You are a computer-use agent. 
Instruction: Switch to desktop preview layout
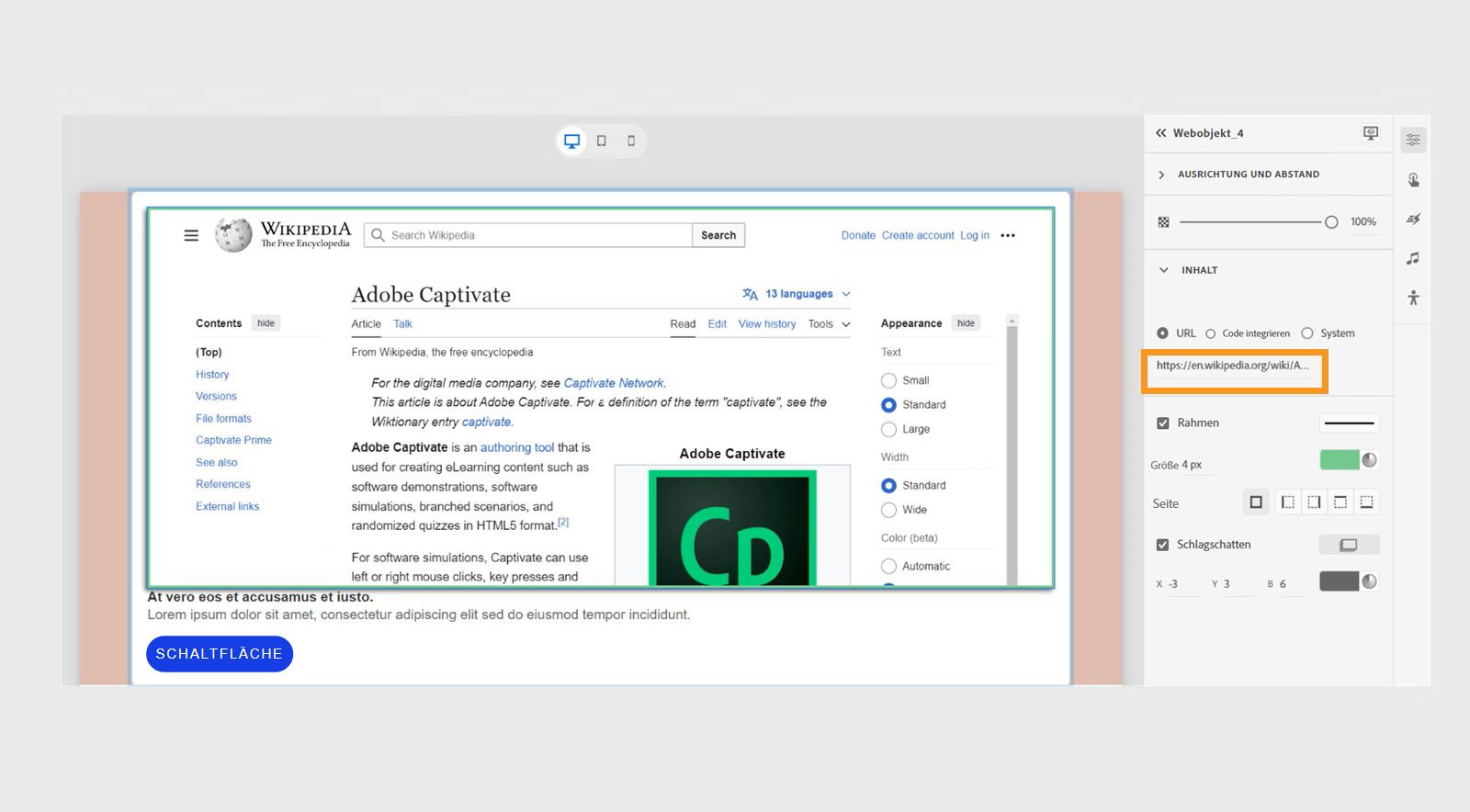click(x=571, y=141)
